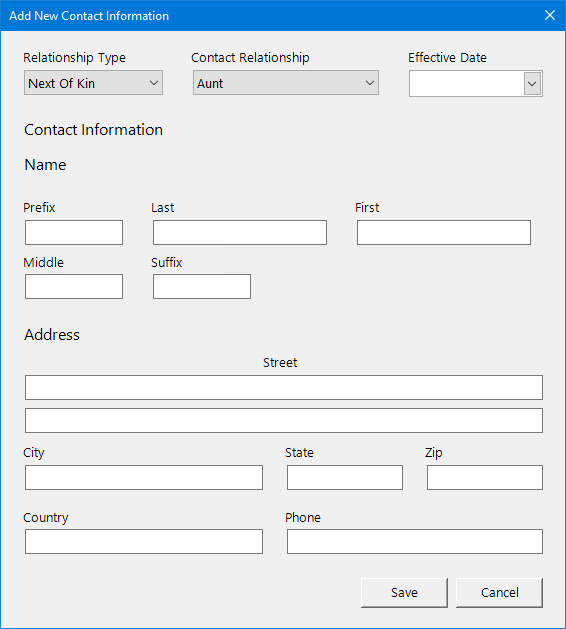Click inside the Effective Date field

467,83
